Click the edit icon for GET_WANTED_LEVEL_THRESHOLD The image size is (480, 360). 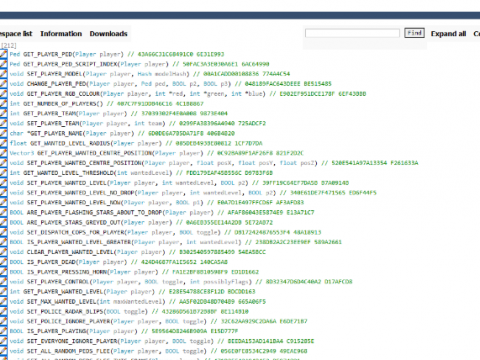click(x=3, y=173)
